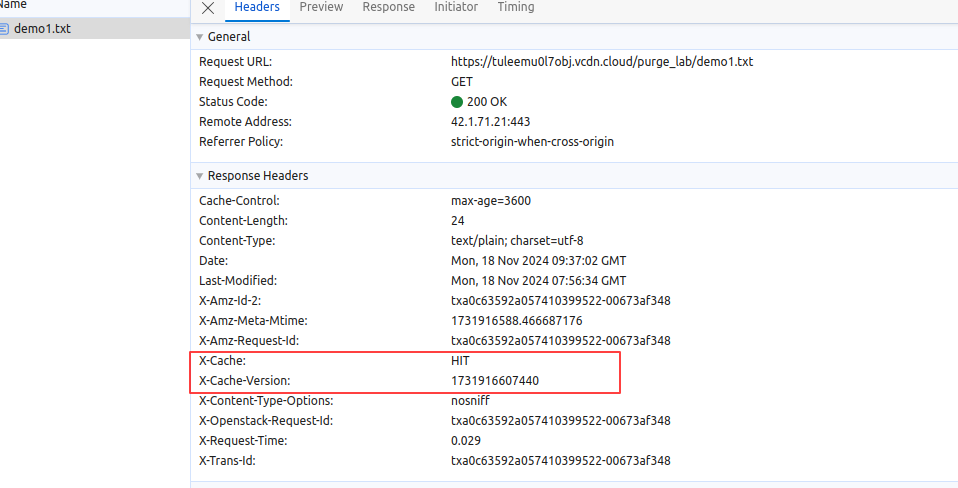Show the Timing tab

coord(515,7)
